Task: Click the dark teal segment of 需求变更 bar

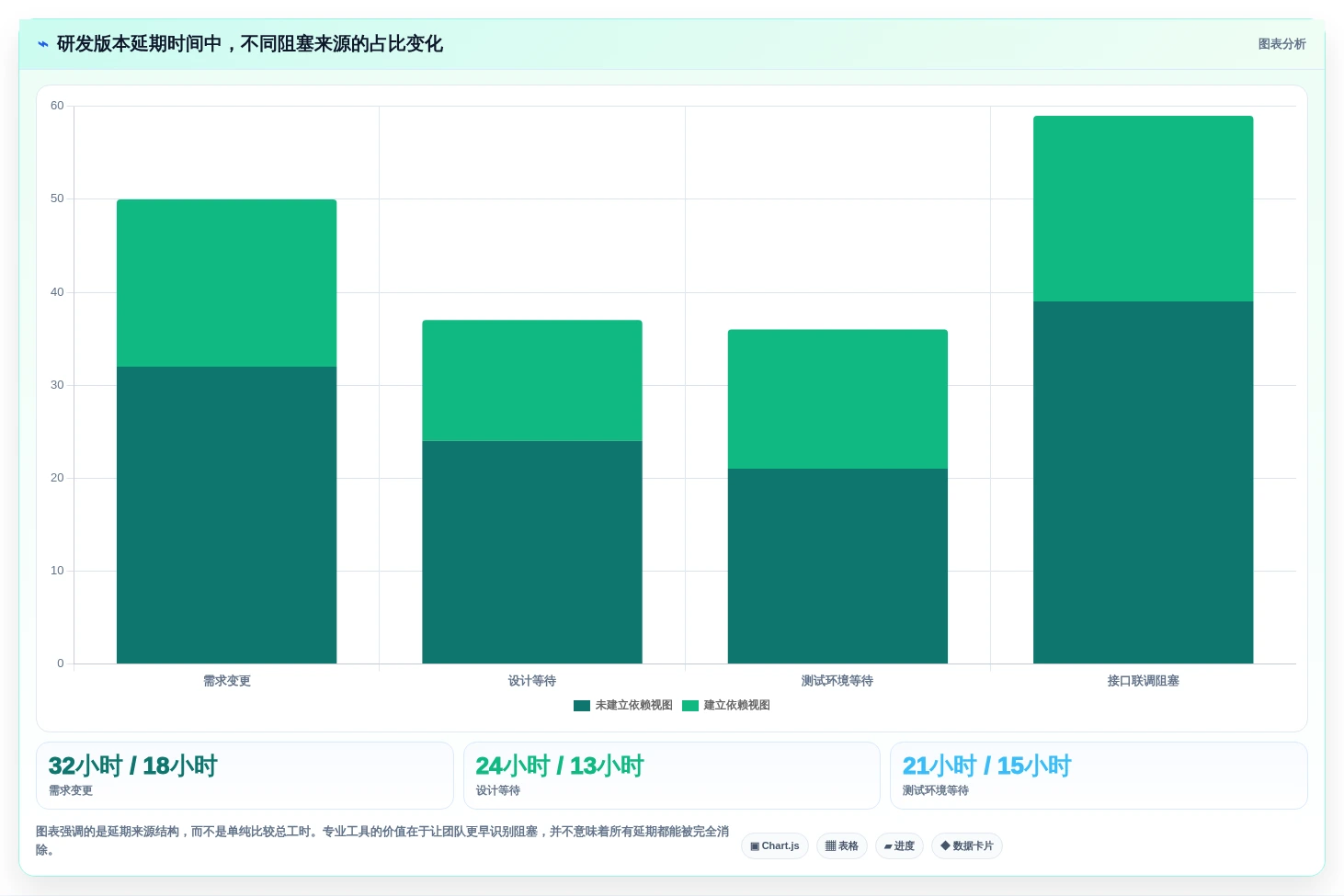Action: point(226,515)
